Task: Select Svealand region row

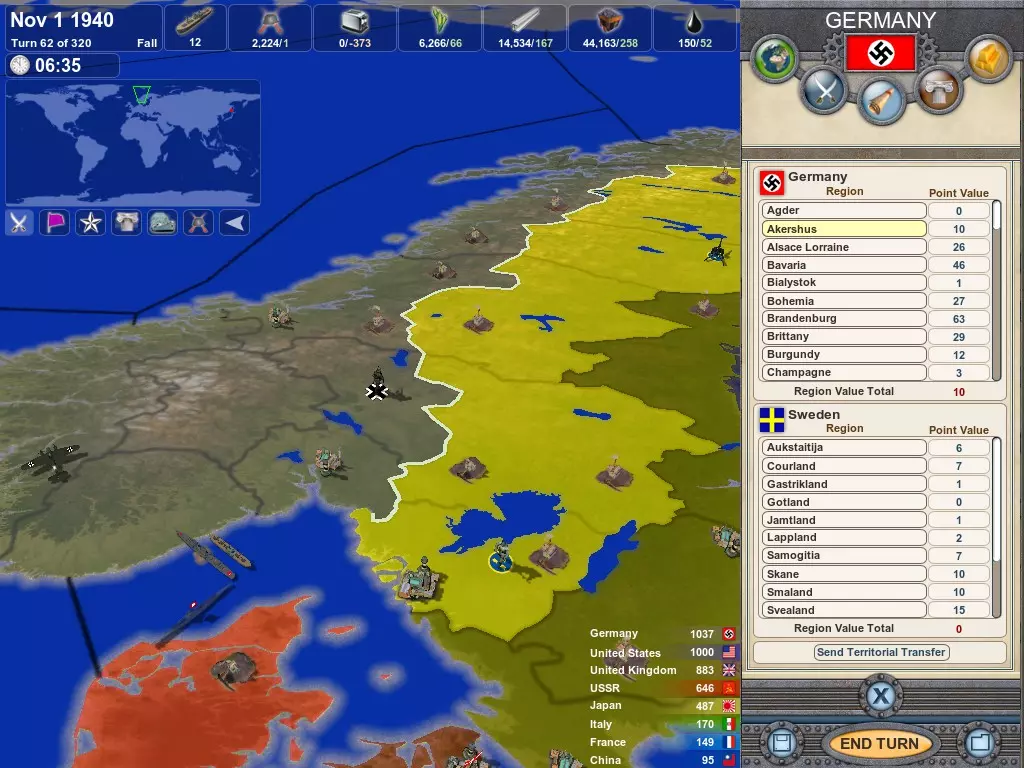Action: (843, 610)
